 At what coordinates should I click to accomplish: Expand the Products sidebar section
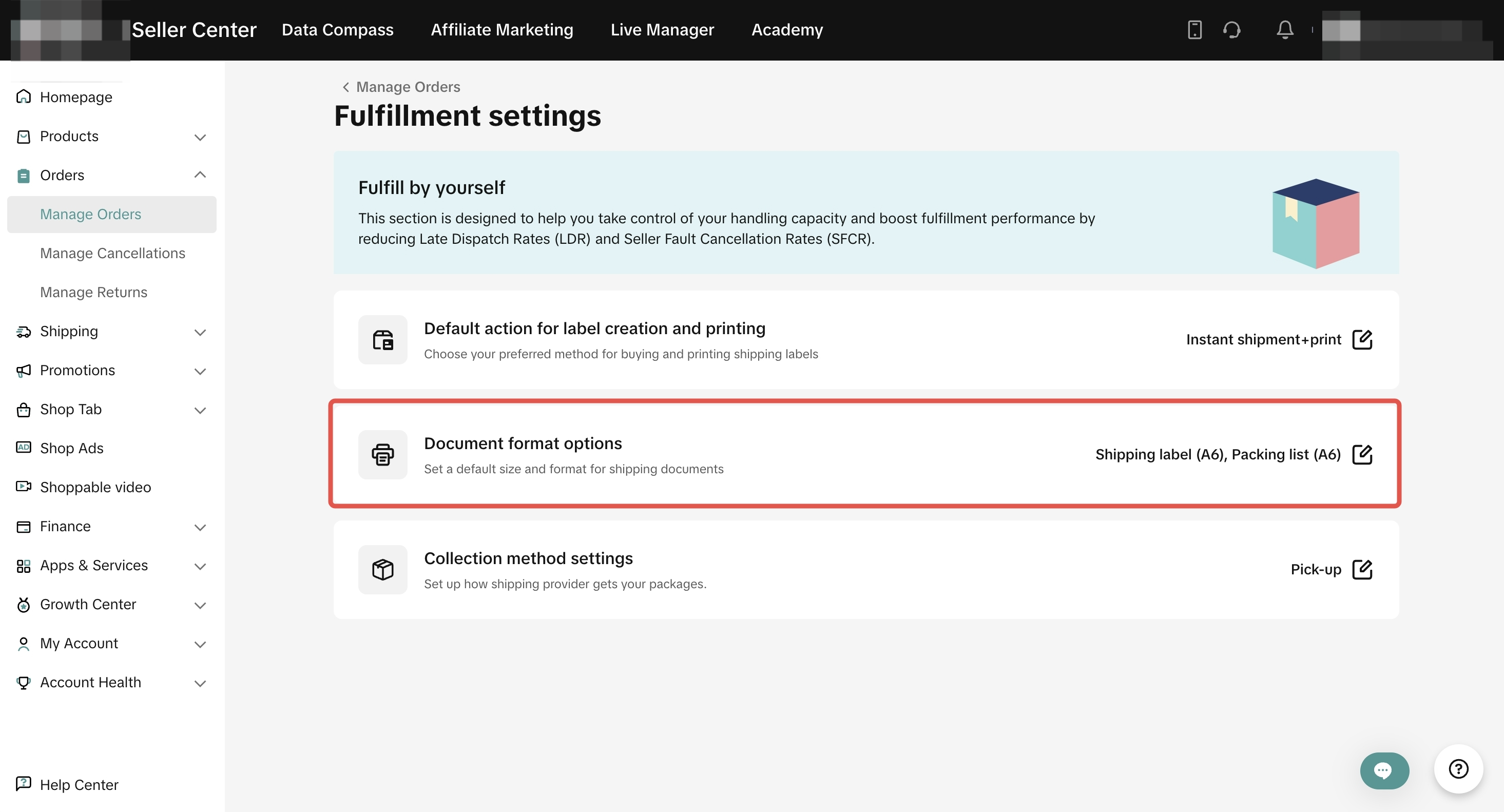point(200,137)
